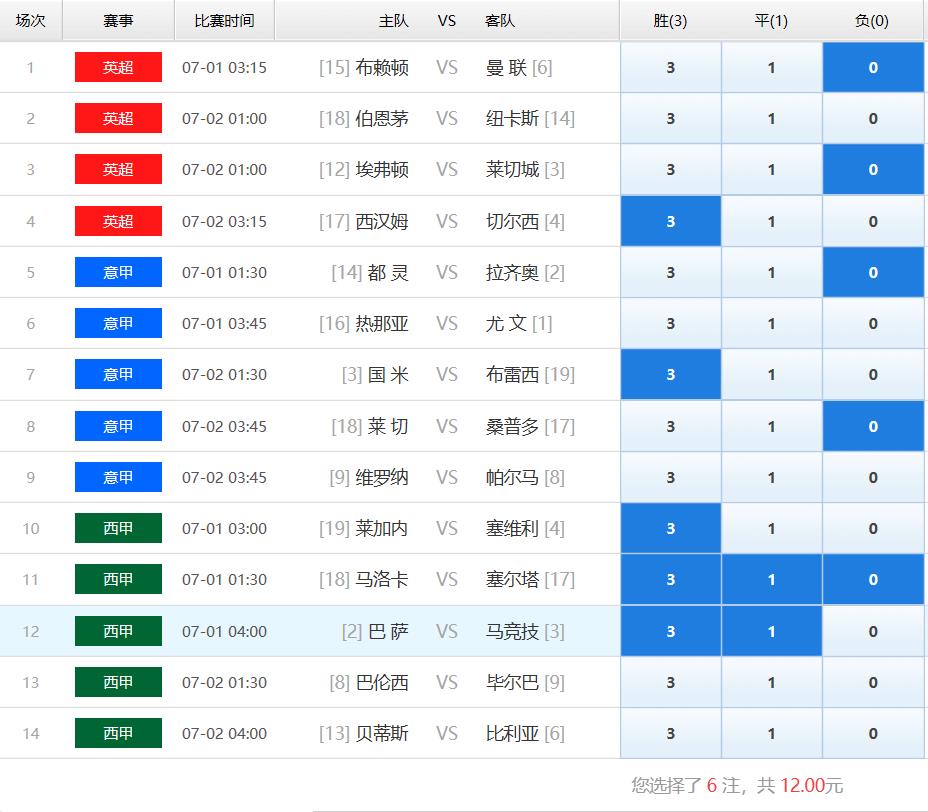Deselect loss (0) for 马洛卡 vs 塞尔塔
The width and height of the screenshot is (928, 812).
(x=873, y=579)
